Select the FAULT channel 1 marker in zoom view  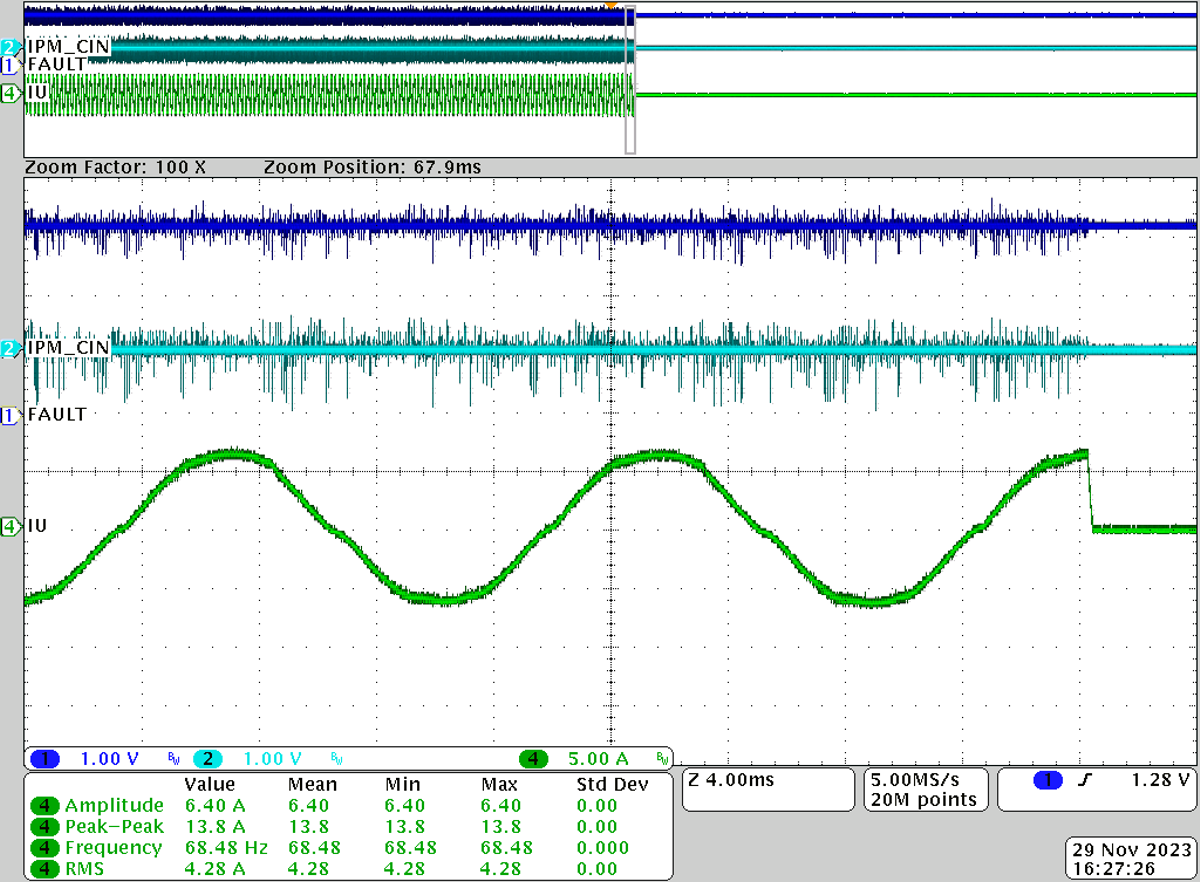(x=11, y=414)
